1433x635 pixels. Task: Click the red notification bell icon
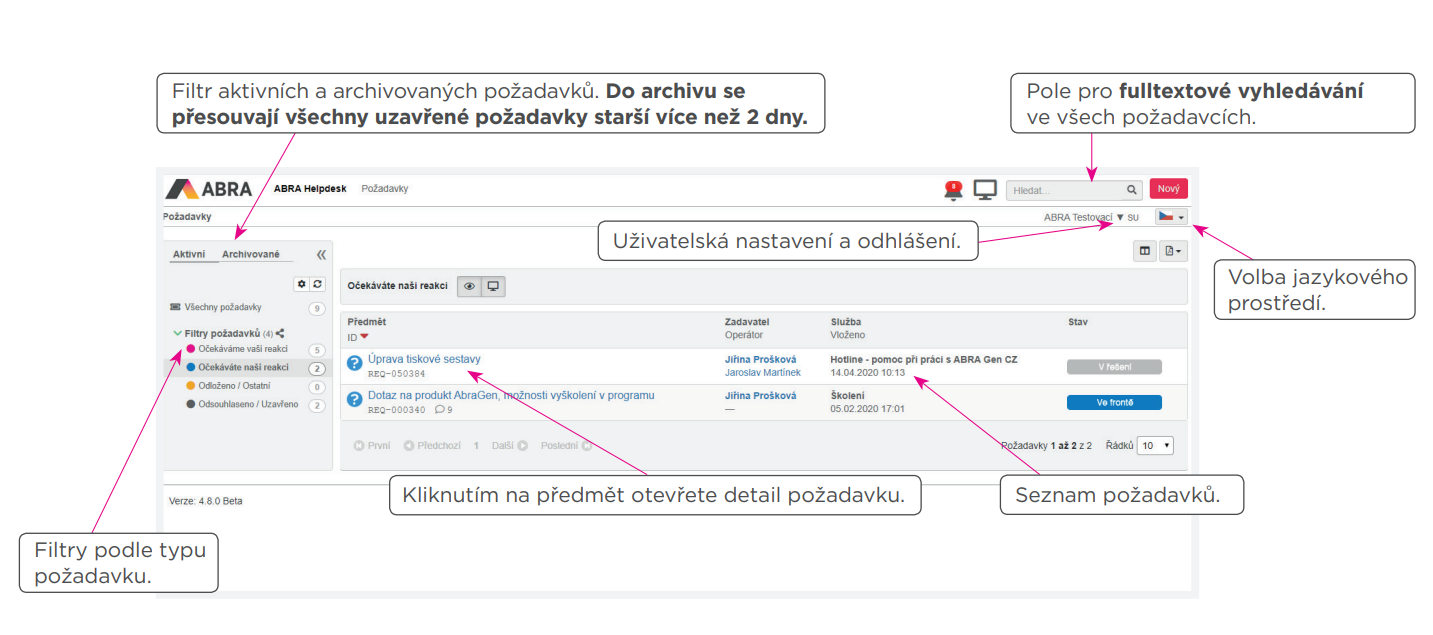click(x=953, y=190)
